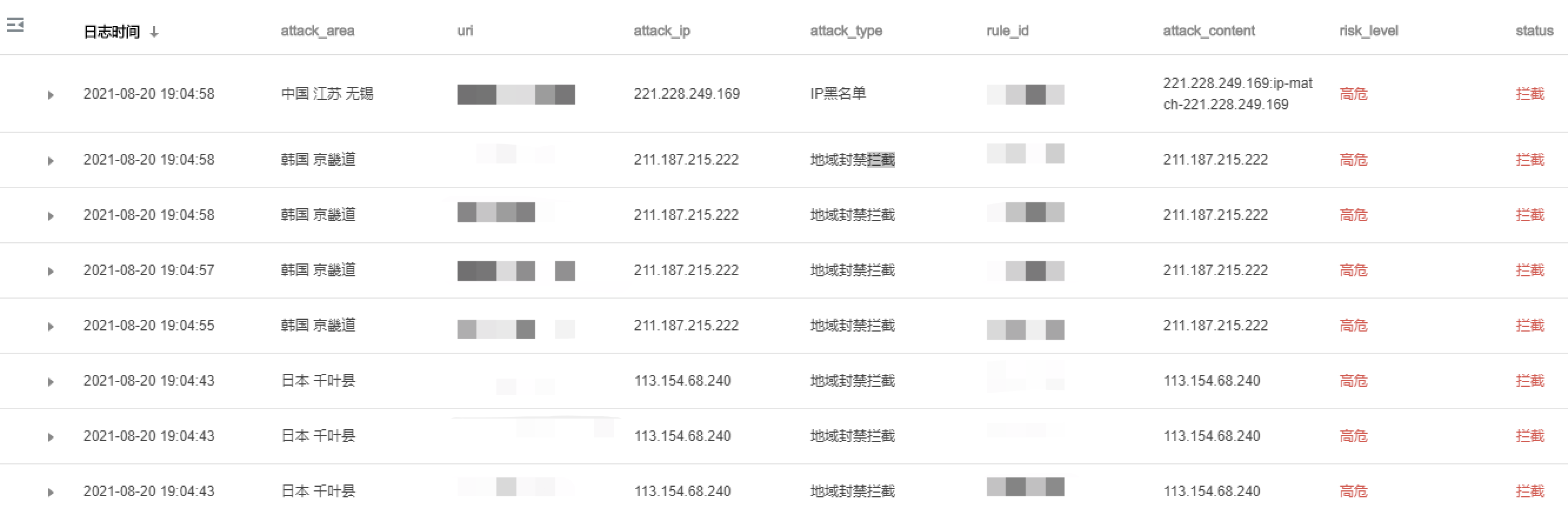Viewport: 1568px width, 515px height.
Task: Select the IP 221.228.249.169 in attack_ip
Action: click(x=686, y=93)
